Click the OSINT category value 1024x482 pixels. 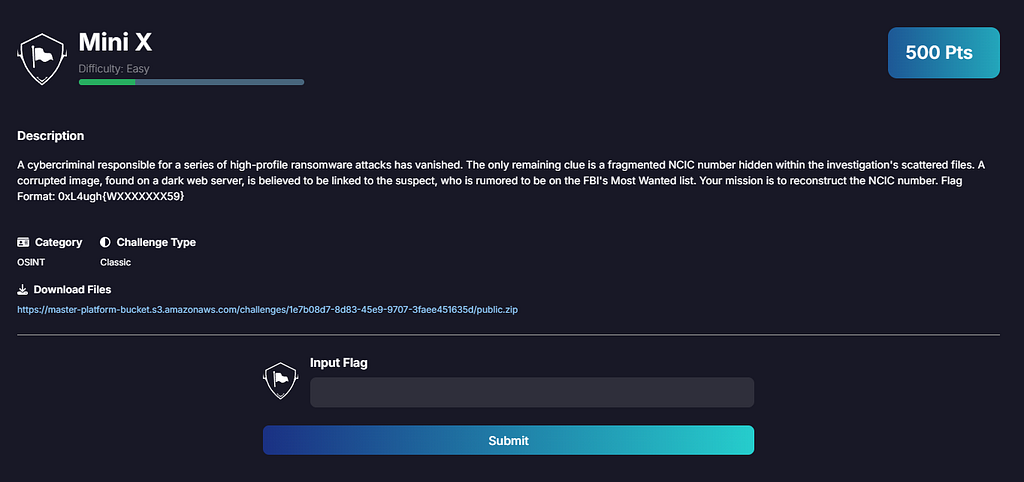[x=29, y=263]
